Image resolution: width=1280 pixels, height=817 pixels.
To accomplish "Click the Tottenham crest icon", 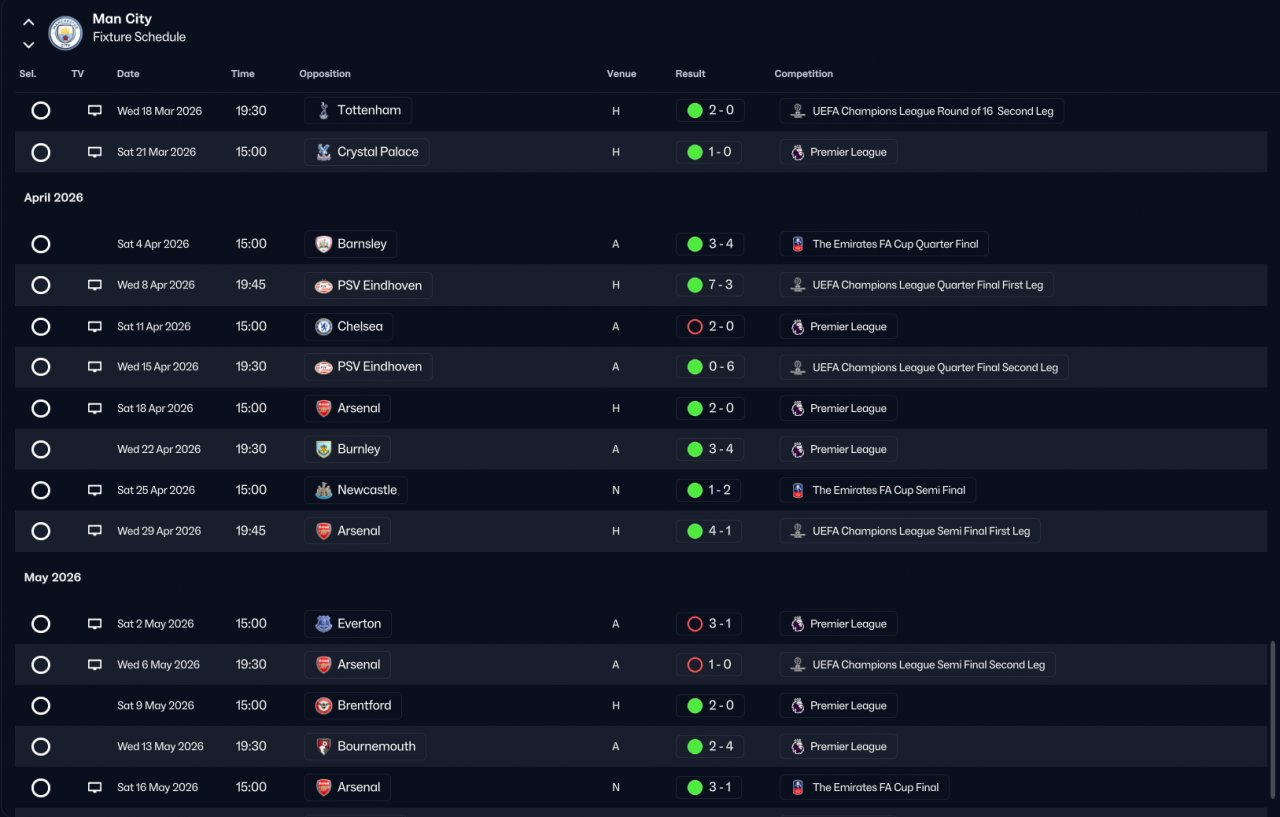I will click(323, 111).
